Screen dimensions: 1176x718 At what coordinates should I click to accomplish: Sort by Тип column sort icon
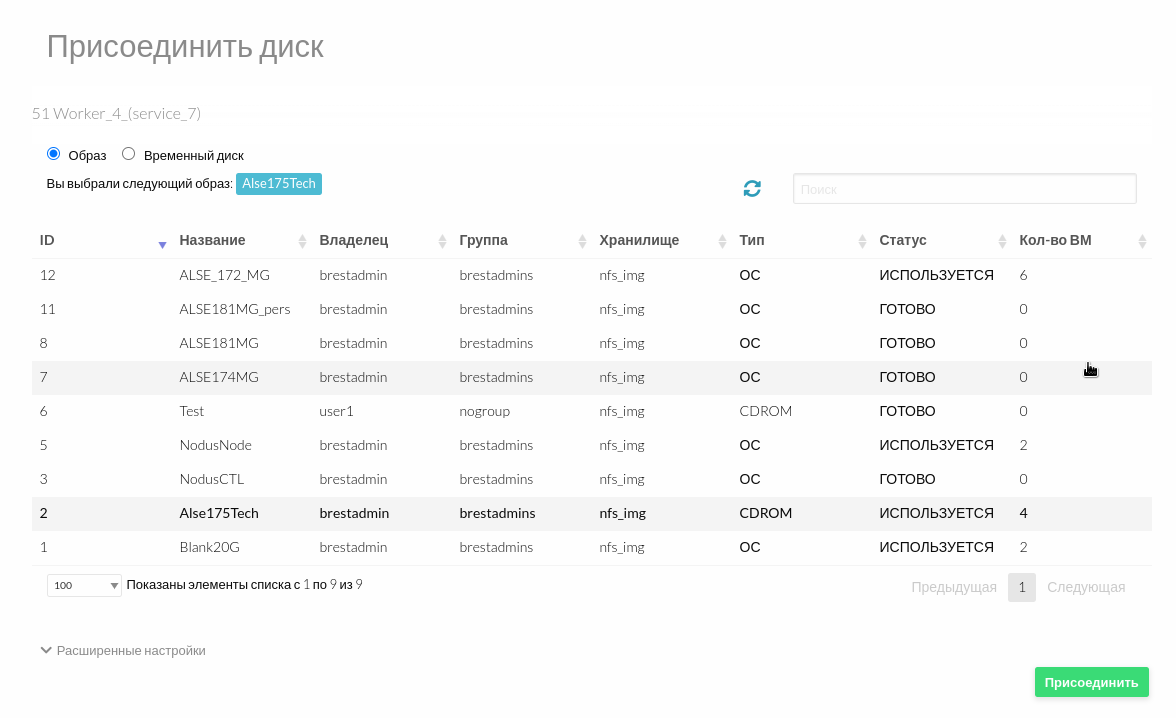(862, 241)
